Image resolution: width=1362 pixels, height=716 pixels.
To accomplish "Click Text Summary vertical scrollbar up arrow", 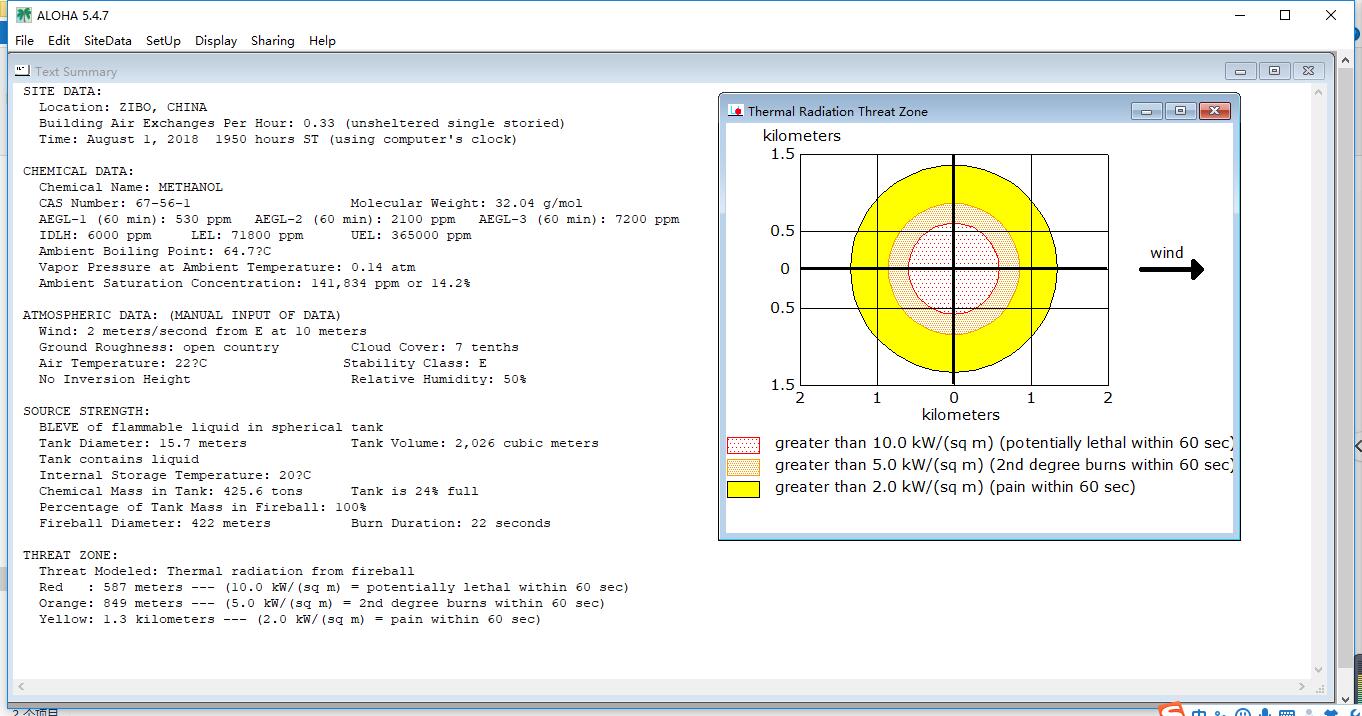I will coord(1319,93).
